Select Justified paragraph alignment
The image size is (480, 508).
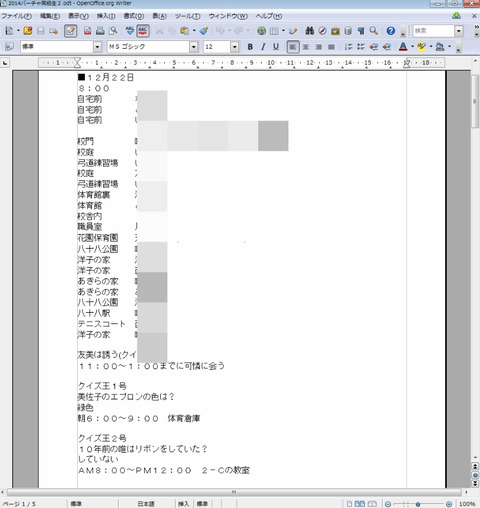coord(331,47)
